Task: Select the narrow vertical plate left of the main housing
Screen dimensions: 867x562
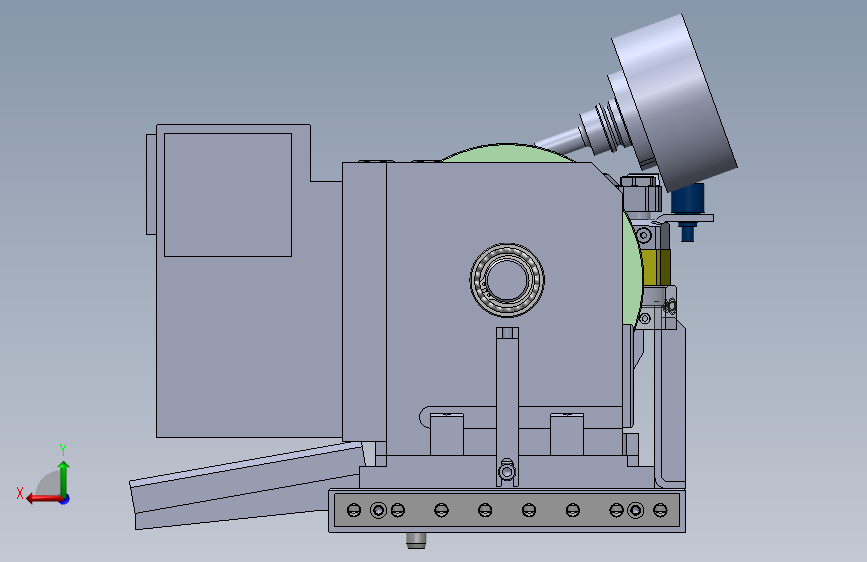Action: [364, 302]
